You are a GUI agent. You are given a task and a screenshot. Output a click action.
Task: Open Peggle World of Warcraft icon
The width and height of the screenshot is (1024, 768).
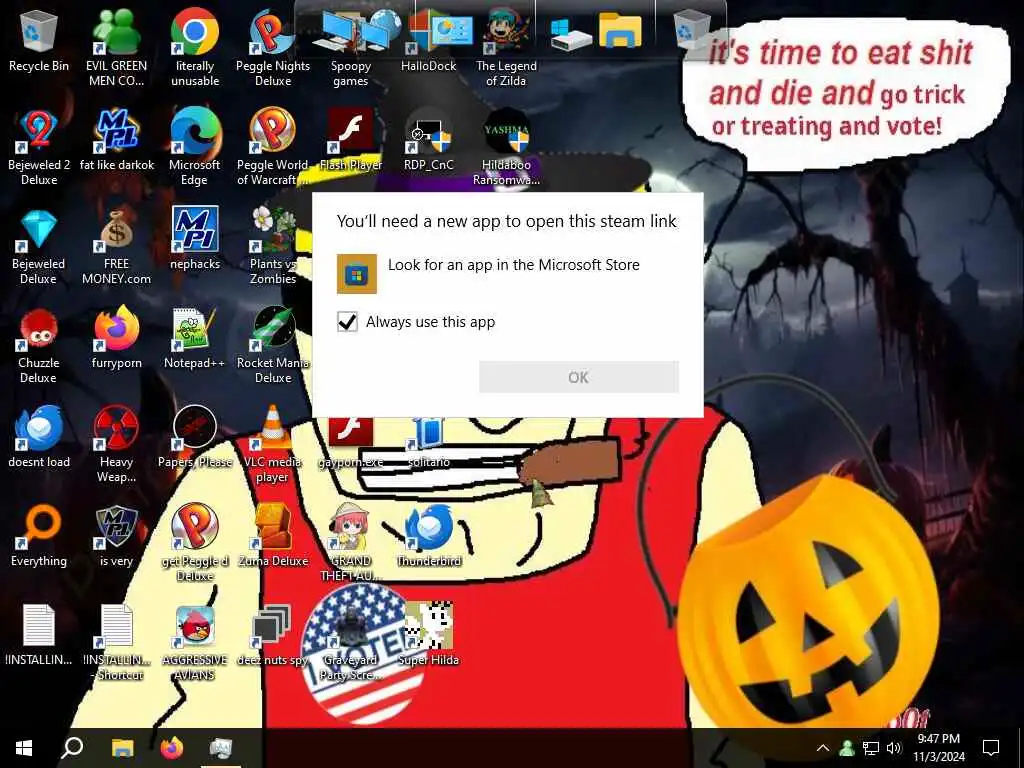[273, 130]
